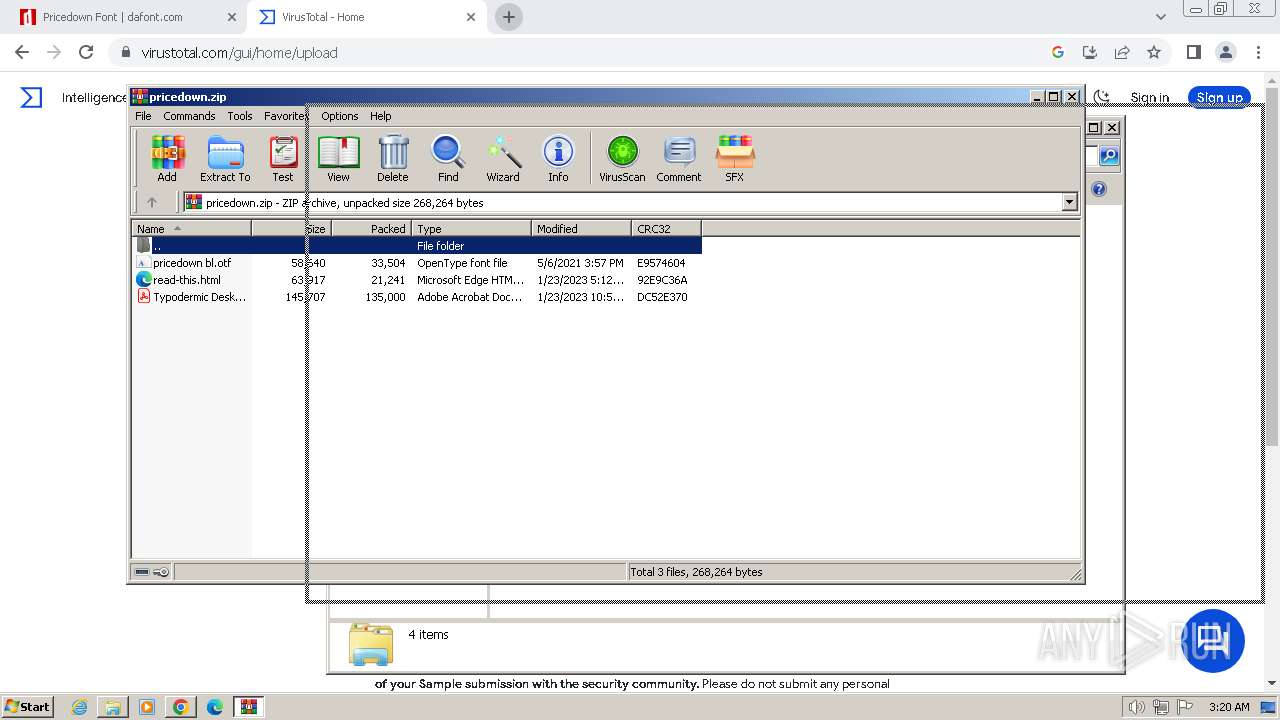Open the Options menu

(x=339, y=116)
